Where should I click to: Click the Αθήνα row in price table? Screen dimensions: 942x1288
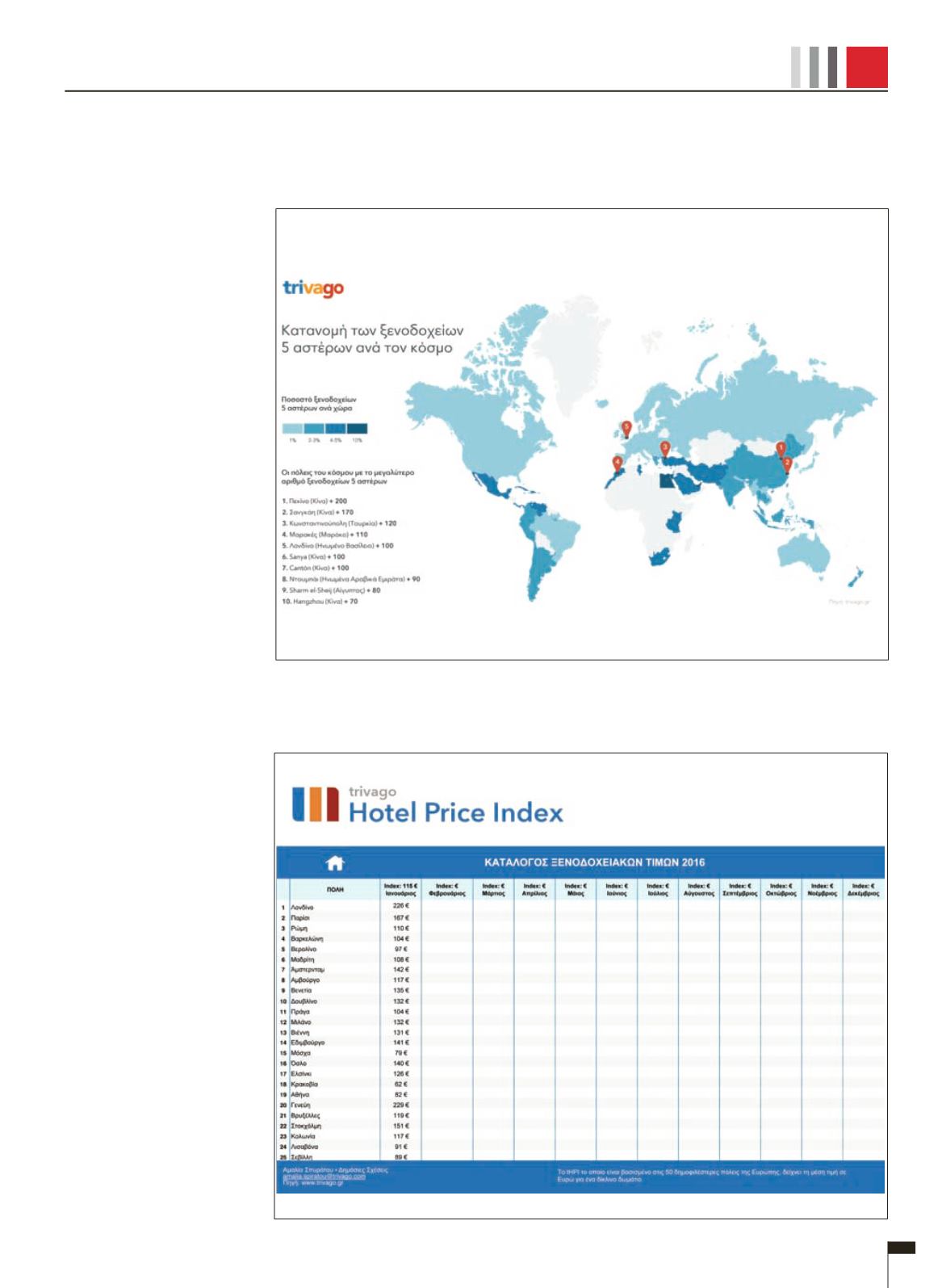tap(299, 1095)
